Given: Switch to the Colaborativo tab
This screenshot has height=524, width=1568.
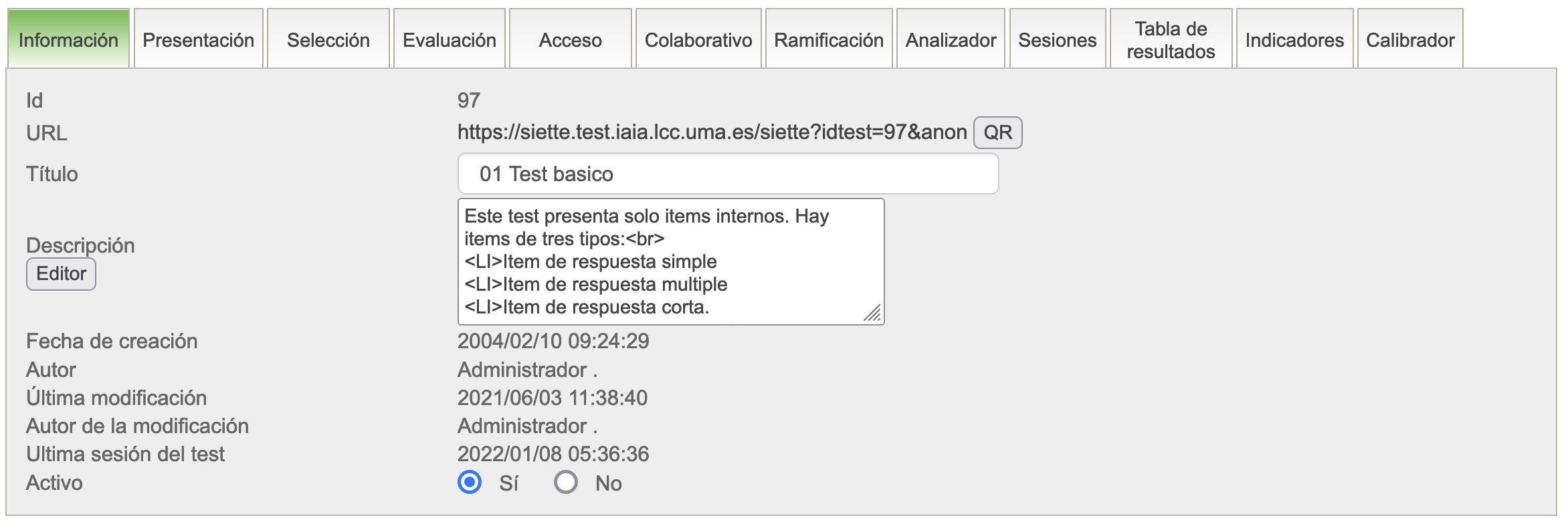Looking at the screenshot, I should (698, 40).
